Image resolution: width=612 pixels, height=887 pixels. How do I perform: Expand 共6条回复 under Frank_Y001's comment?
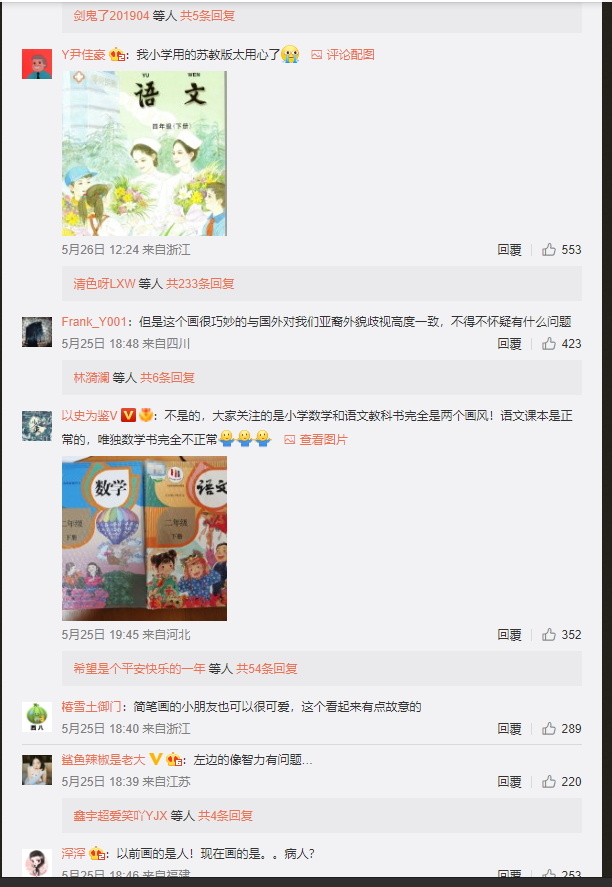167,377
